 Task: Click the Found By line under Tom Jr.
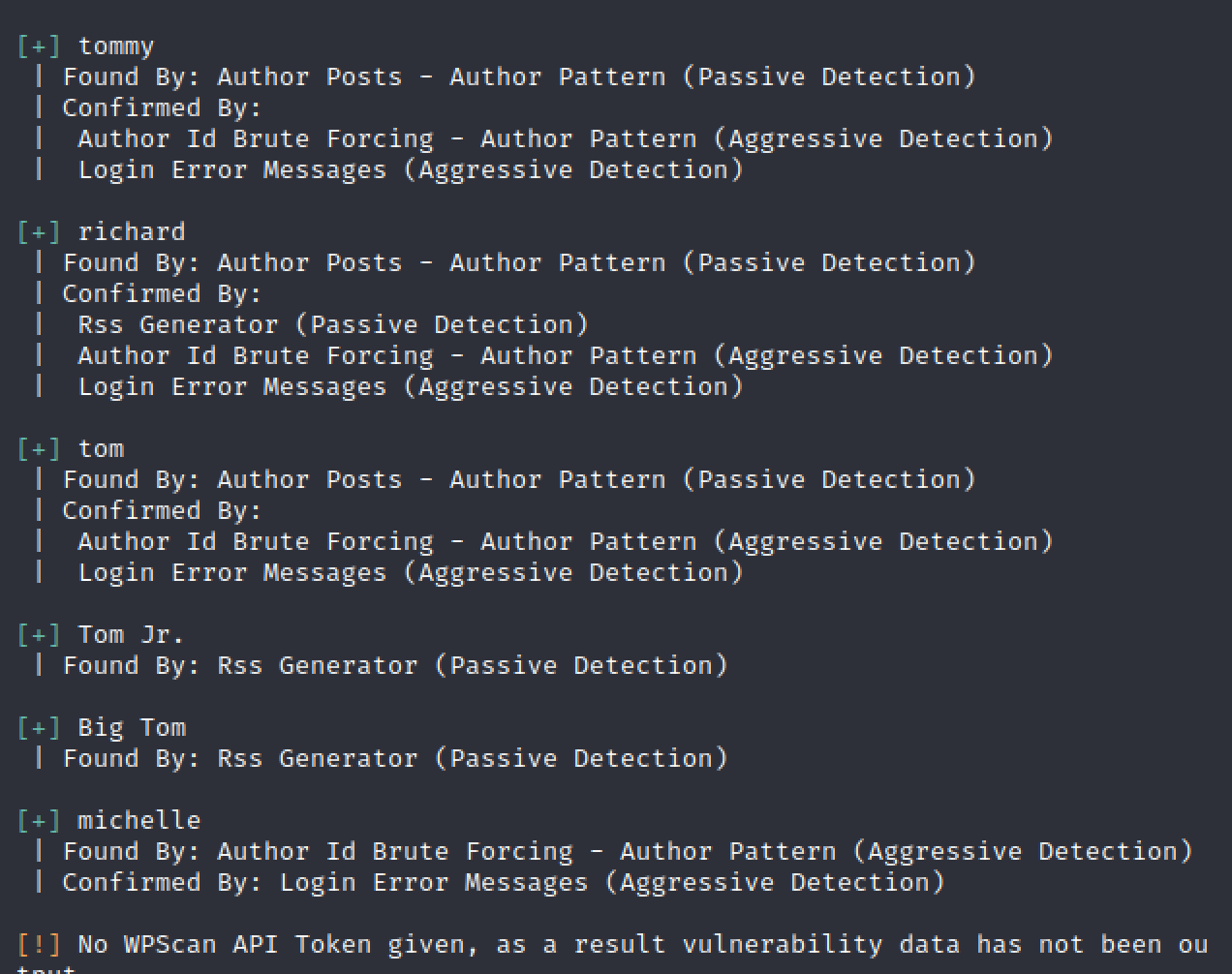395,666
